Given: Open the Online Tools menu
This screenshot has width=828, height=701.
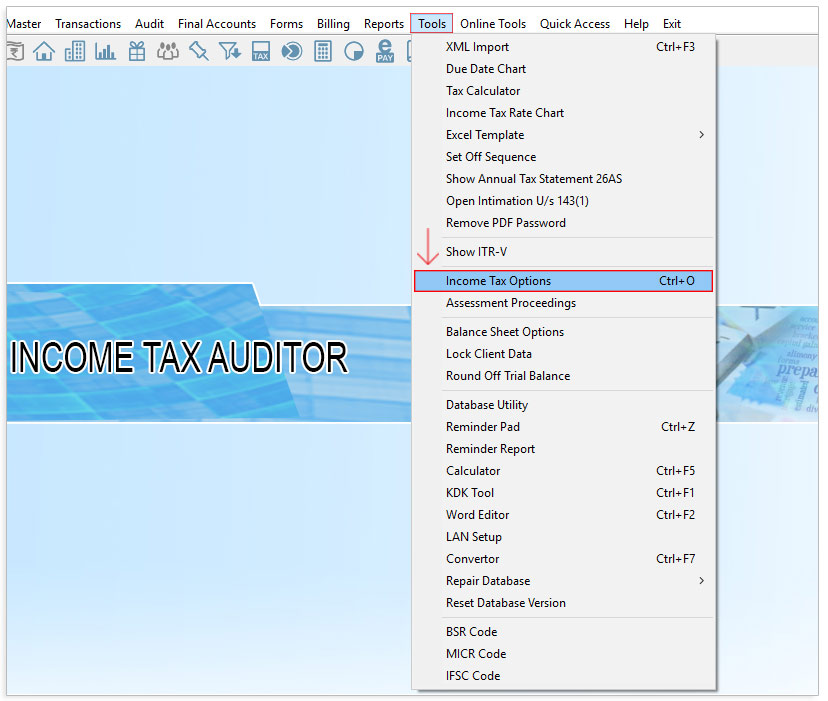Looking at the screenshot, I should (x=493, y=24).
